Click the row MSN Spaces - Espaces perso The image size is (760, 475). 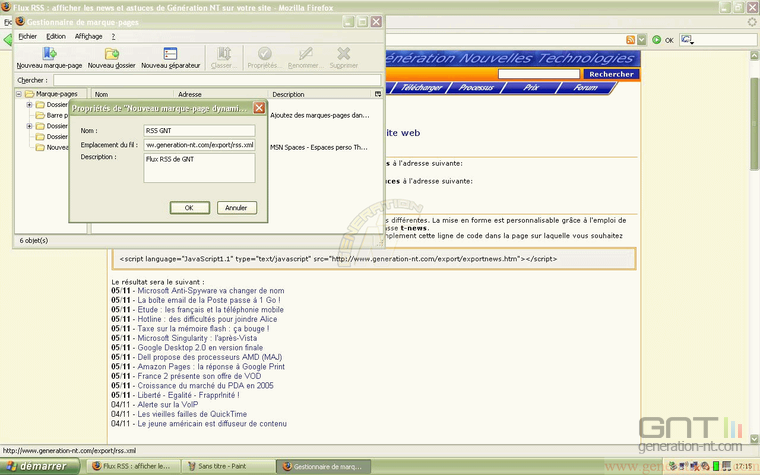(x=318, y=147)
